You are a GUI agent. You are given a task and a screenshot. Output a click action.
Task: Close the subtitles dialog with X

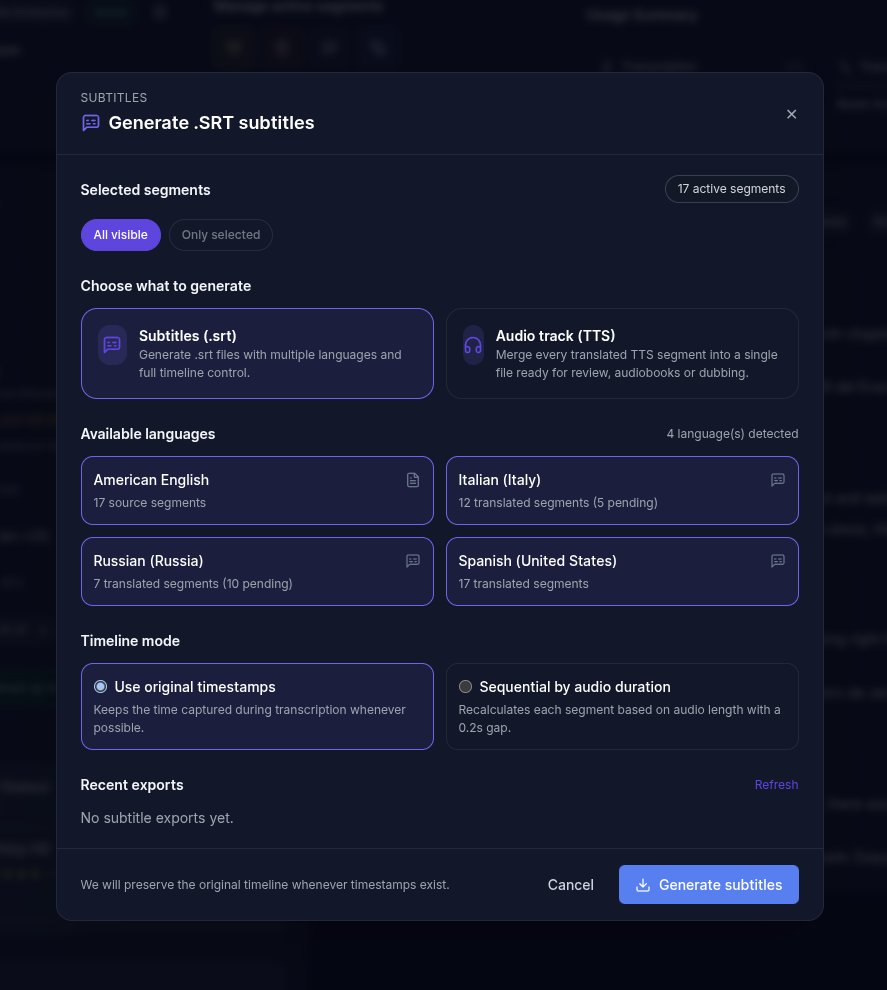[x=791, y=114]
